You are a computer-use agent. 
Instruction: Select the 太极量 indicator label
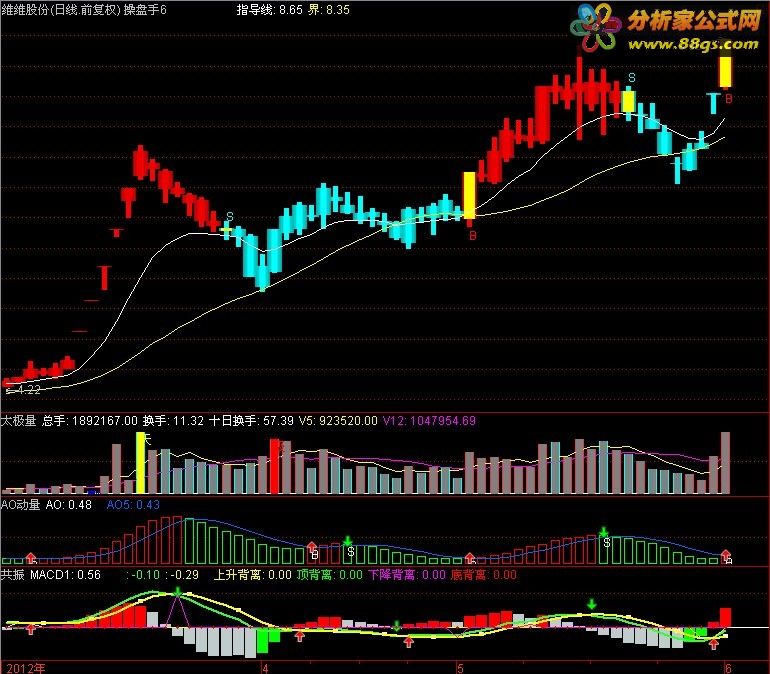pos(19,421)
